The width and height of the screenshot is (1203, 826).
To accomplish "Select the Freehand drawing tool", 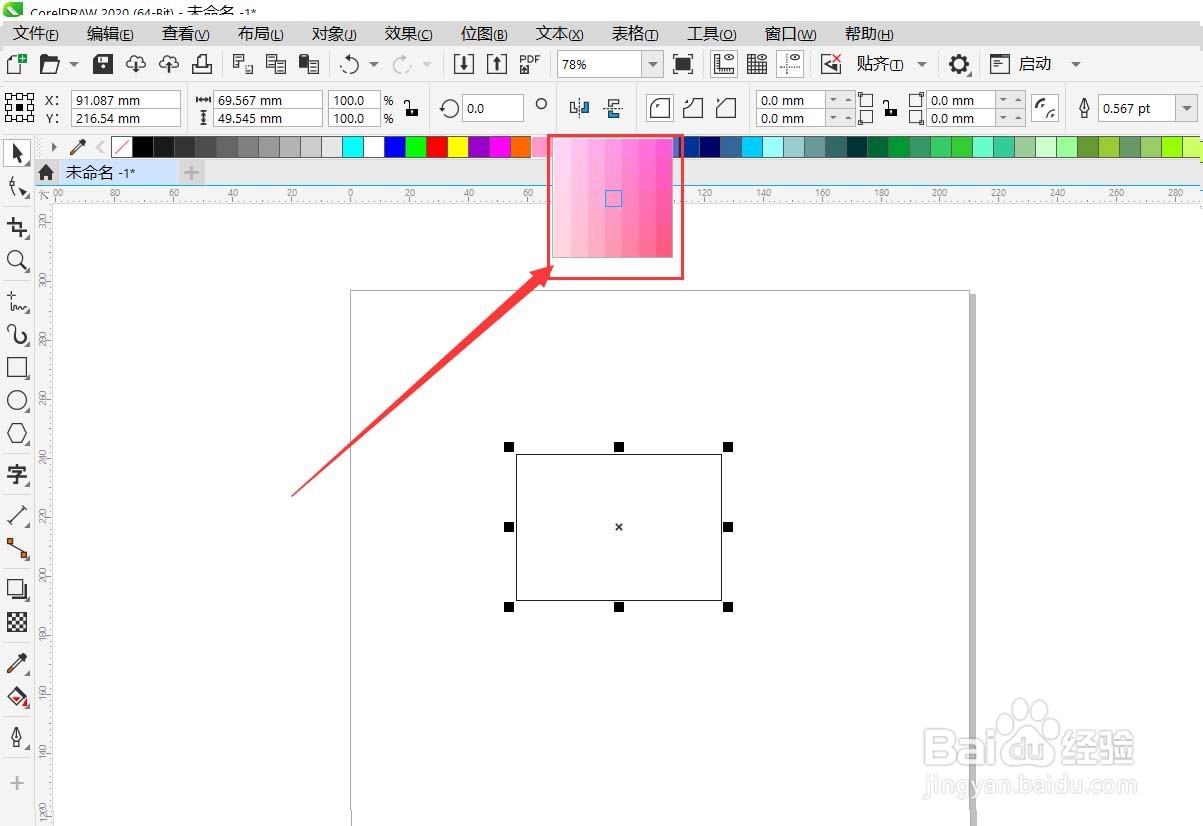I will click(x=17, y=301).
